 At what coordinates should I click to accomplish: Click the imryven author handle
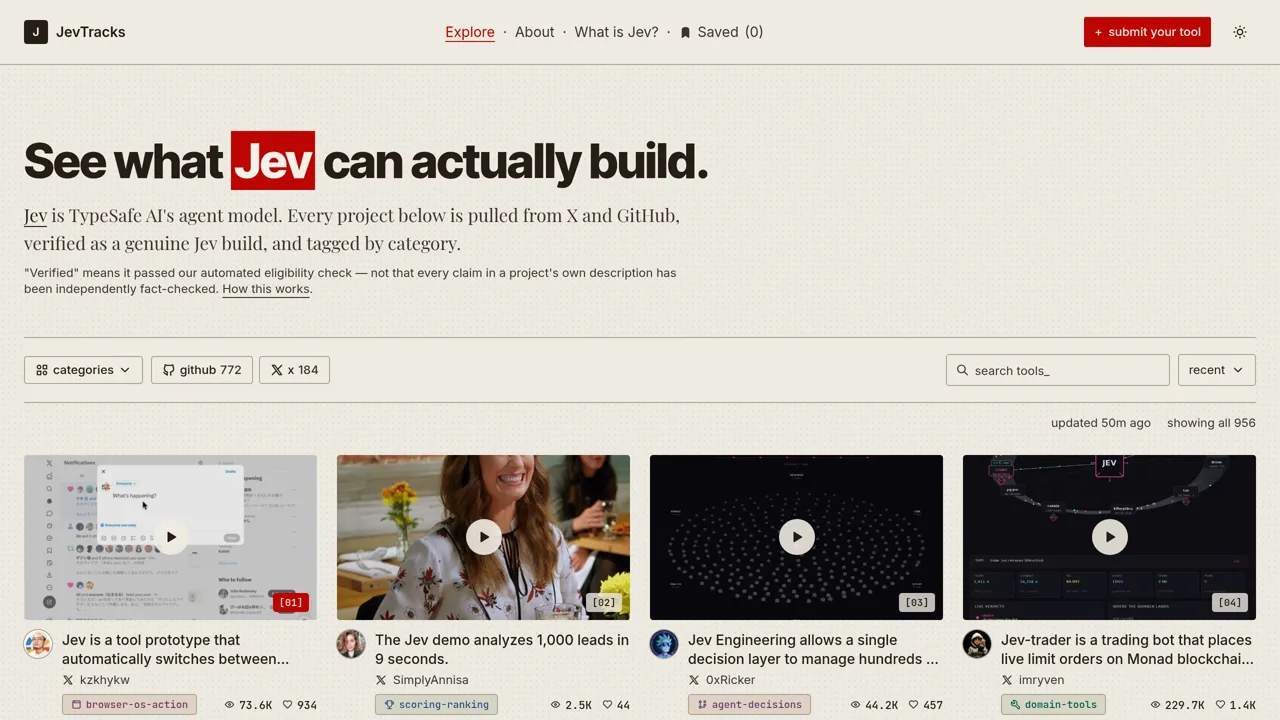click(1041, 680)
